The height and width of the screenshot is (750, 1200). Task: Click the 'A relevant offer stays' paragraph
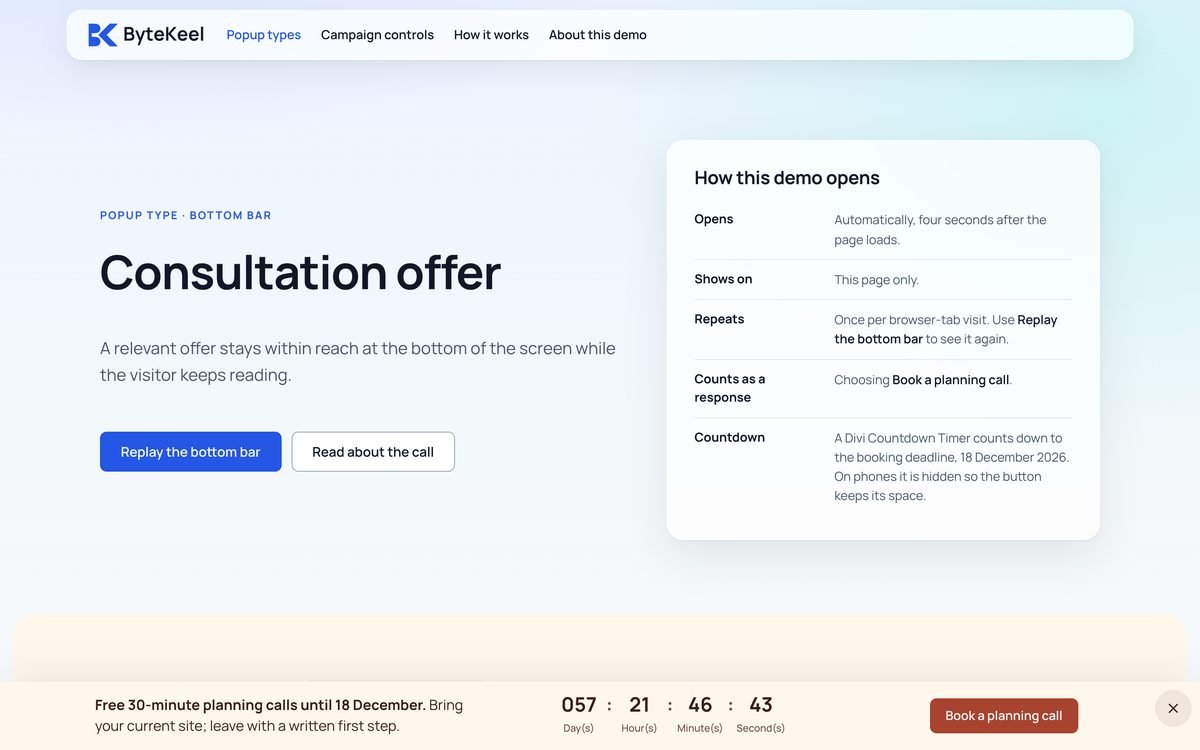click(358, 362)
